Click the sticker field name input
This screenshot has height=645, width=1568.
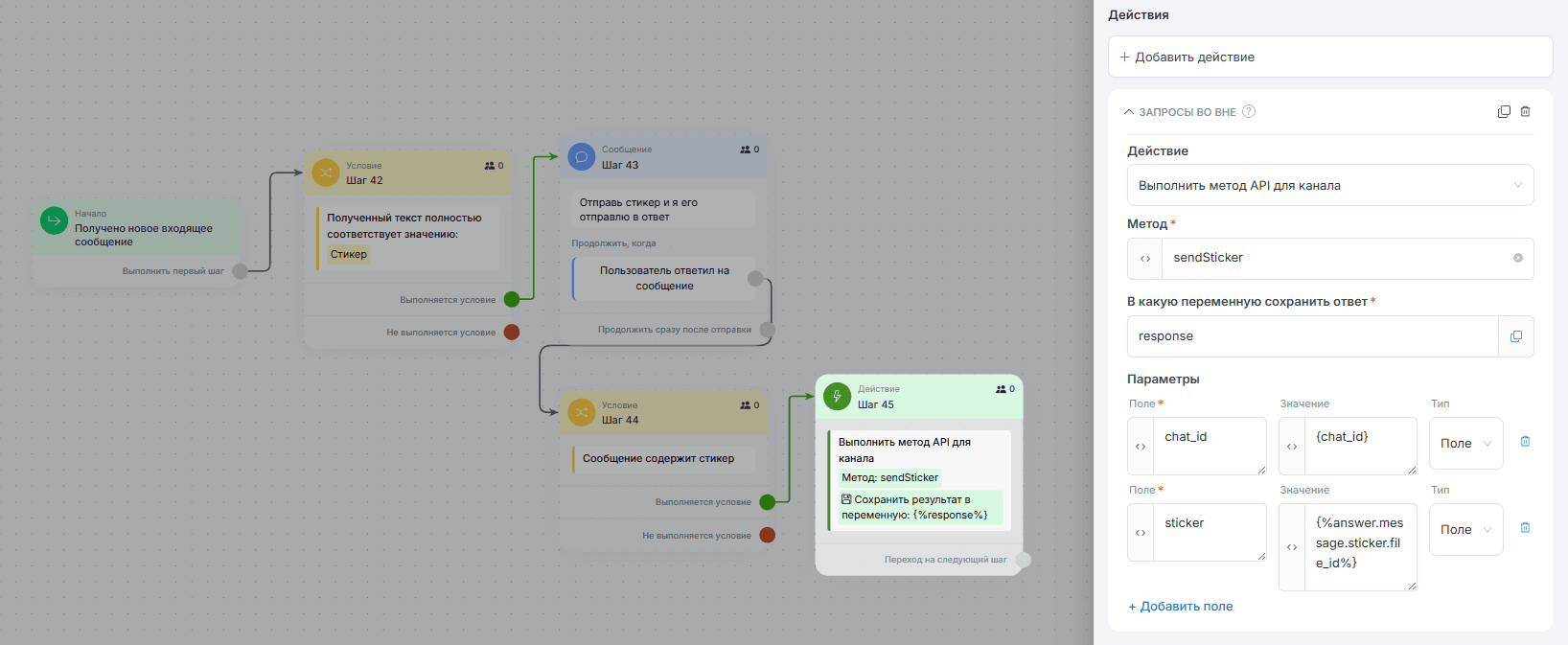click(1211, 533)
